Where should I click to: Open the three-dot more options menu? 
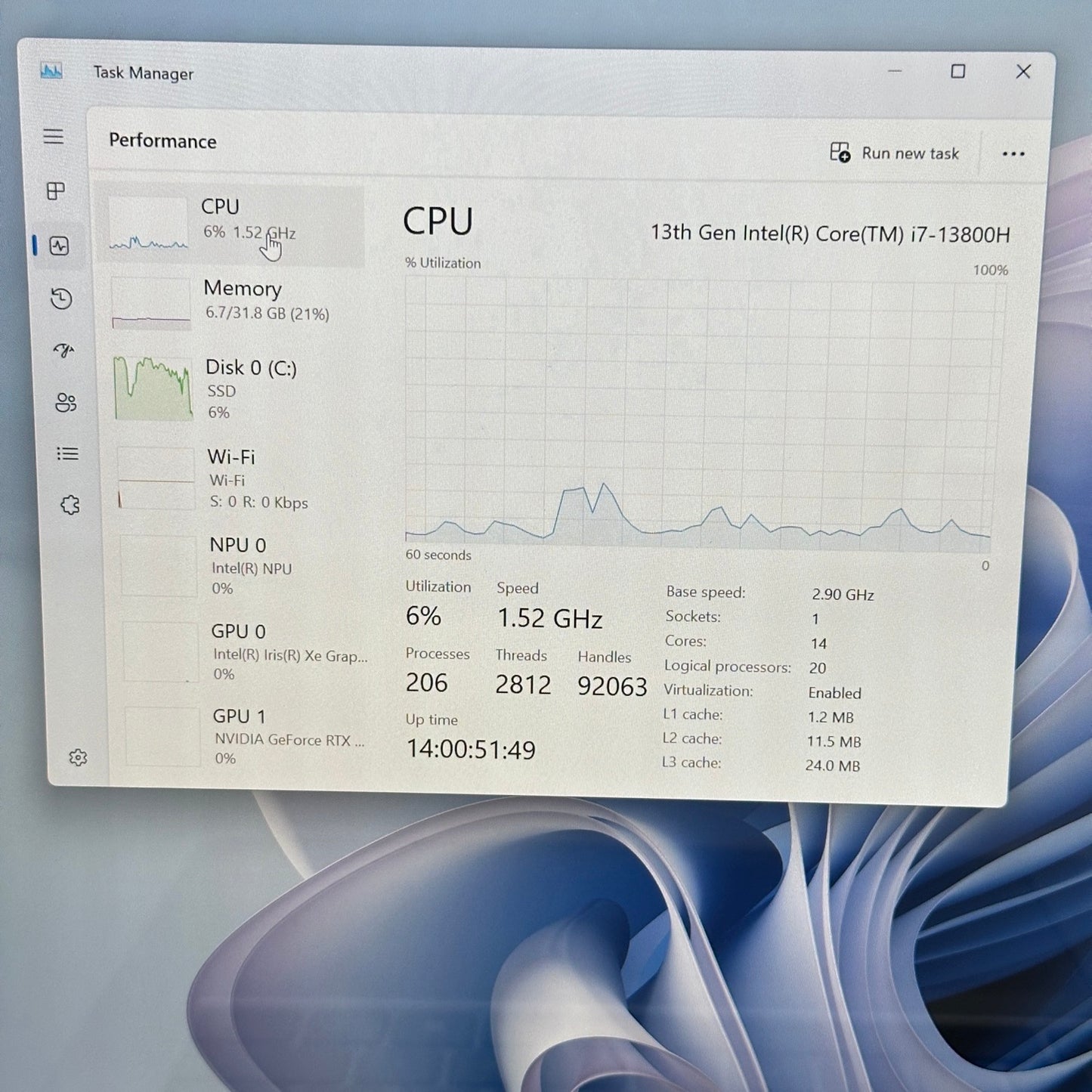pyautogui.click(x=1013, y=154)
